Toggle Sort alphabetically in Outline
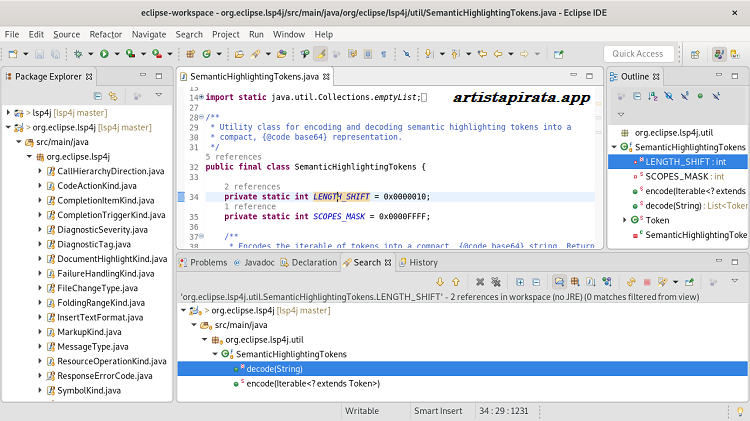750x421 pixels. [653, 96]
